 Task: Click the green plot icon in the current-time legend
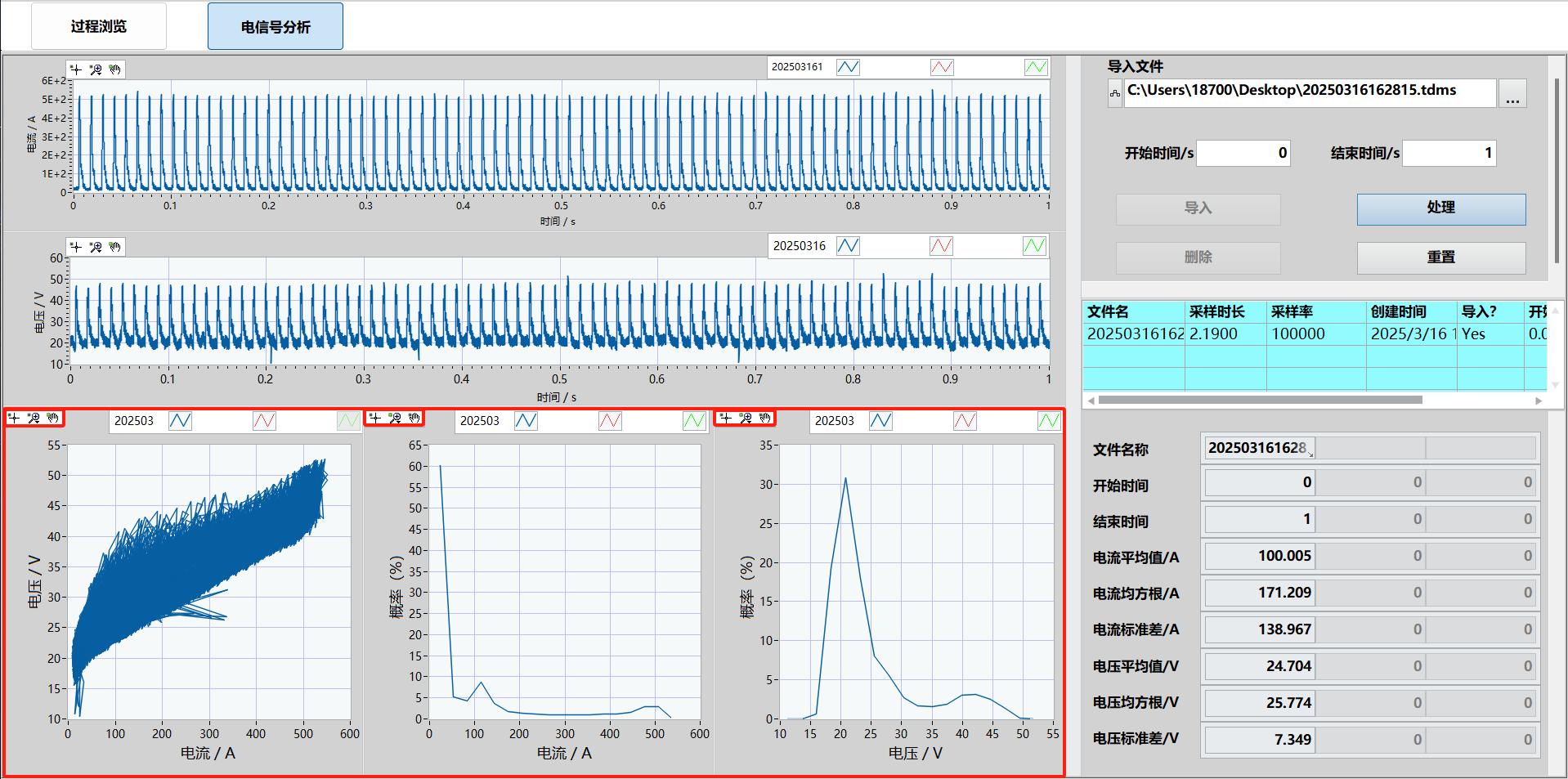[1036, 67]
